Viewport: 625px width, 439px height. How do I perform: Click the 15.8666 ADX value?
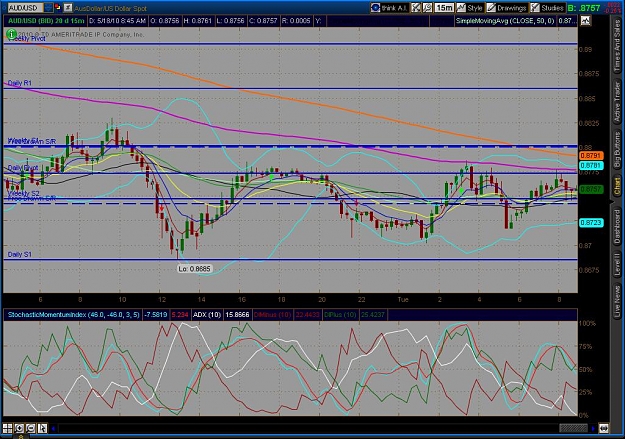(x=237, y=315)
